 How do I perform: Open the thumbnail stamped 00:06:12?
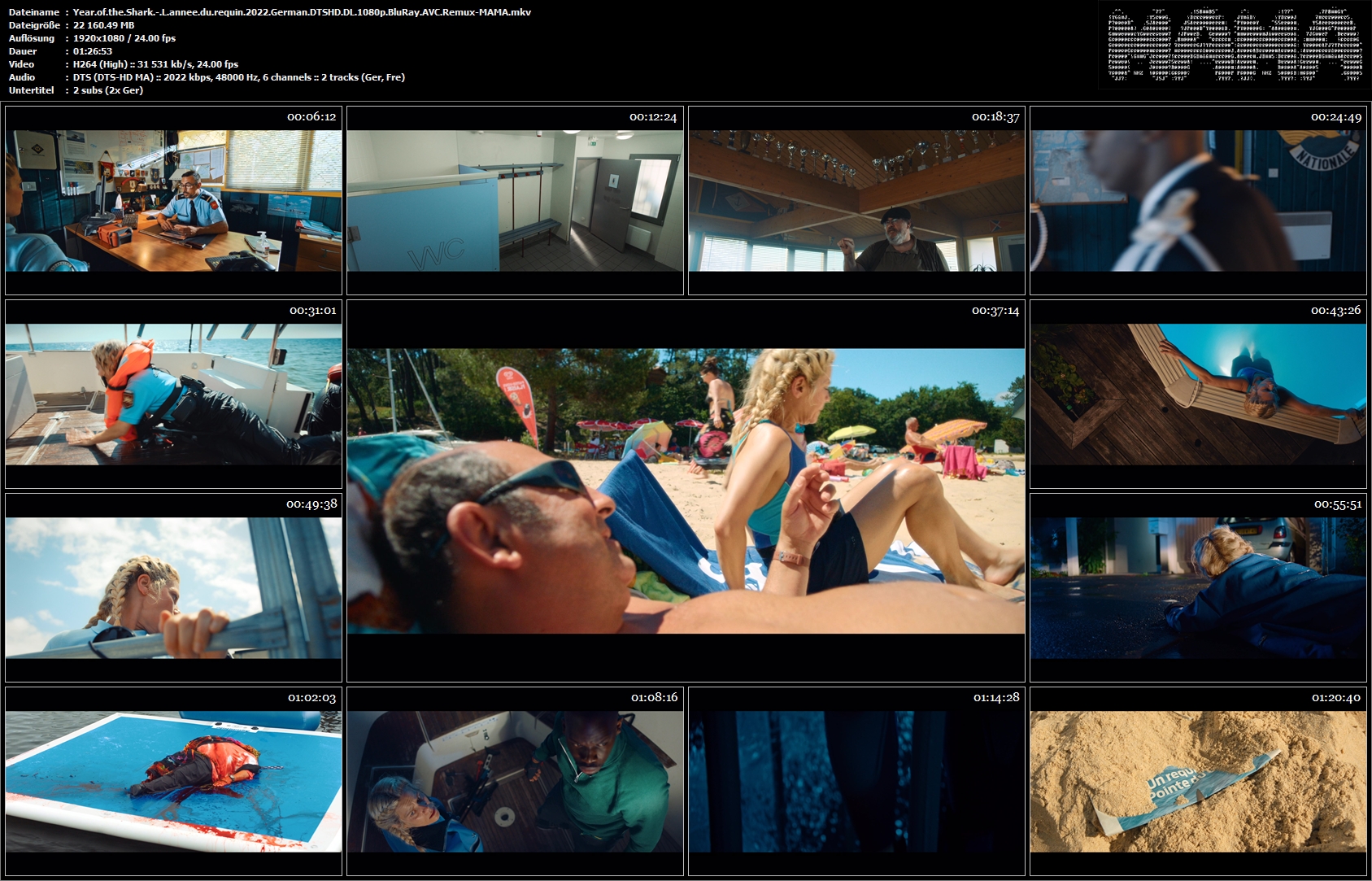point(173,200)
